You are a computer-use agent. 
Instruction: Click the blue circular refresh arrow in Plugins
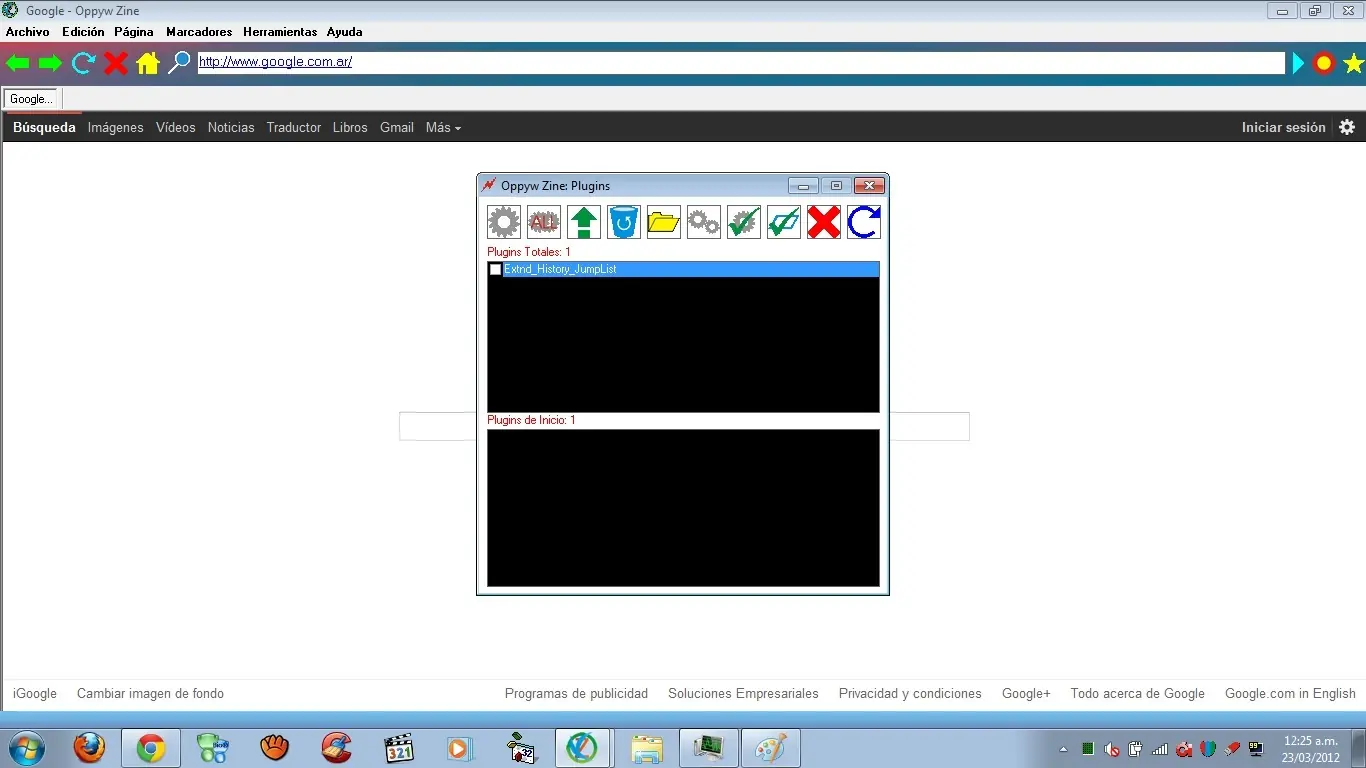coord(864,222)
